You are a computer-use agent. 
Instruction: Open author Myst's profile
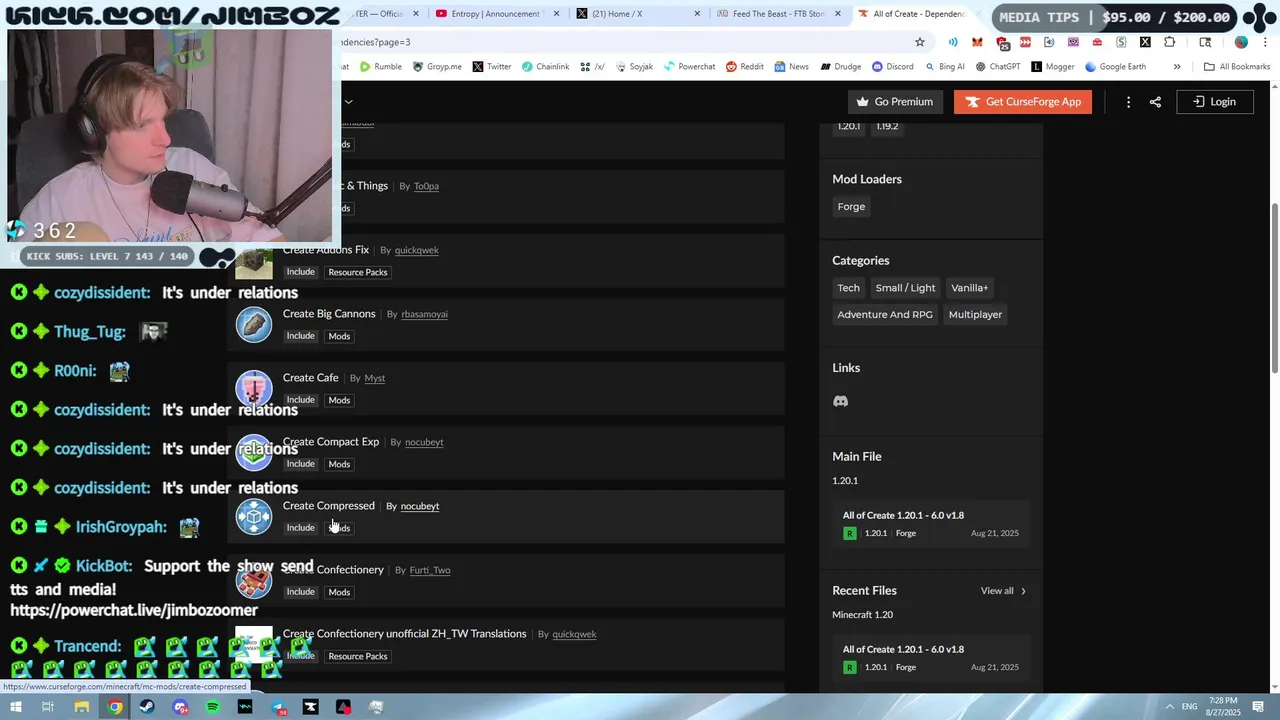pyautogui.click(x=375, y=378)
